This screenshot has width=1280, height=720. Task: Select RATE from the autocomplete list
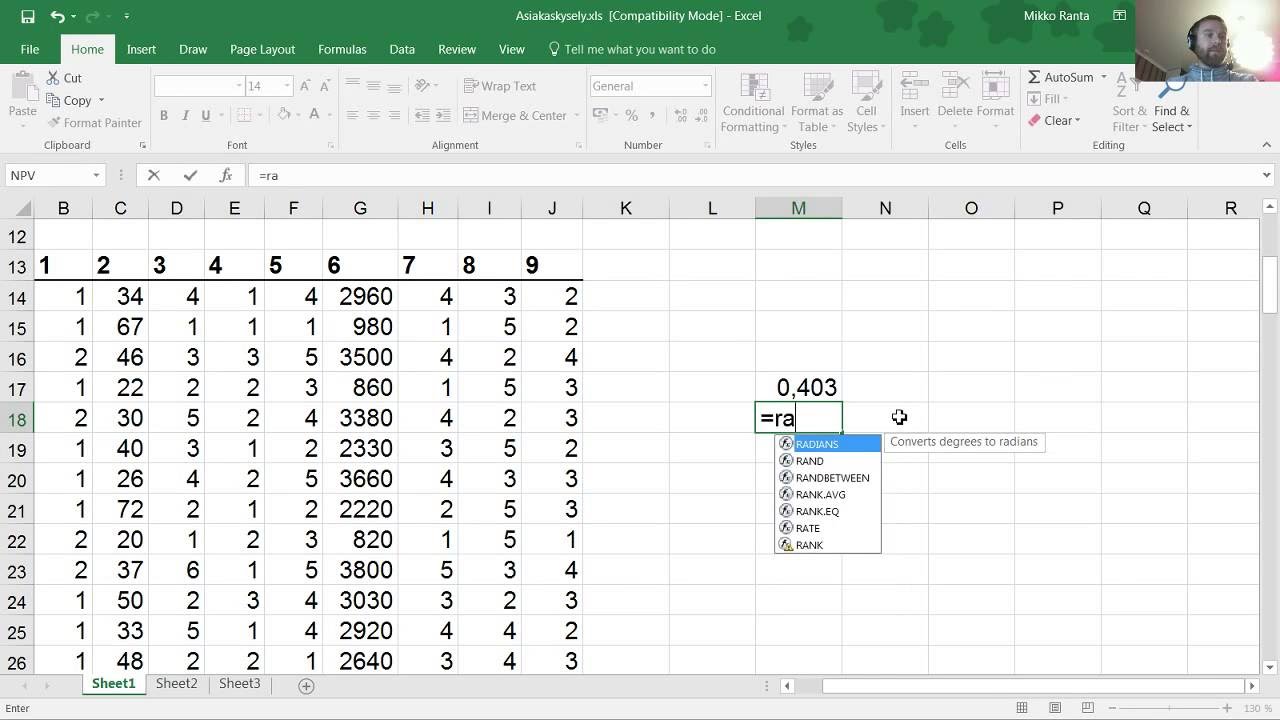pos(828,529)
